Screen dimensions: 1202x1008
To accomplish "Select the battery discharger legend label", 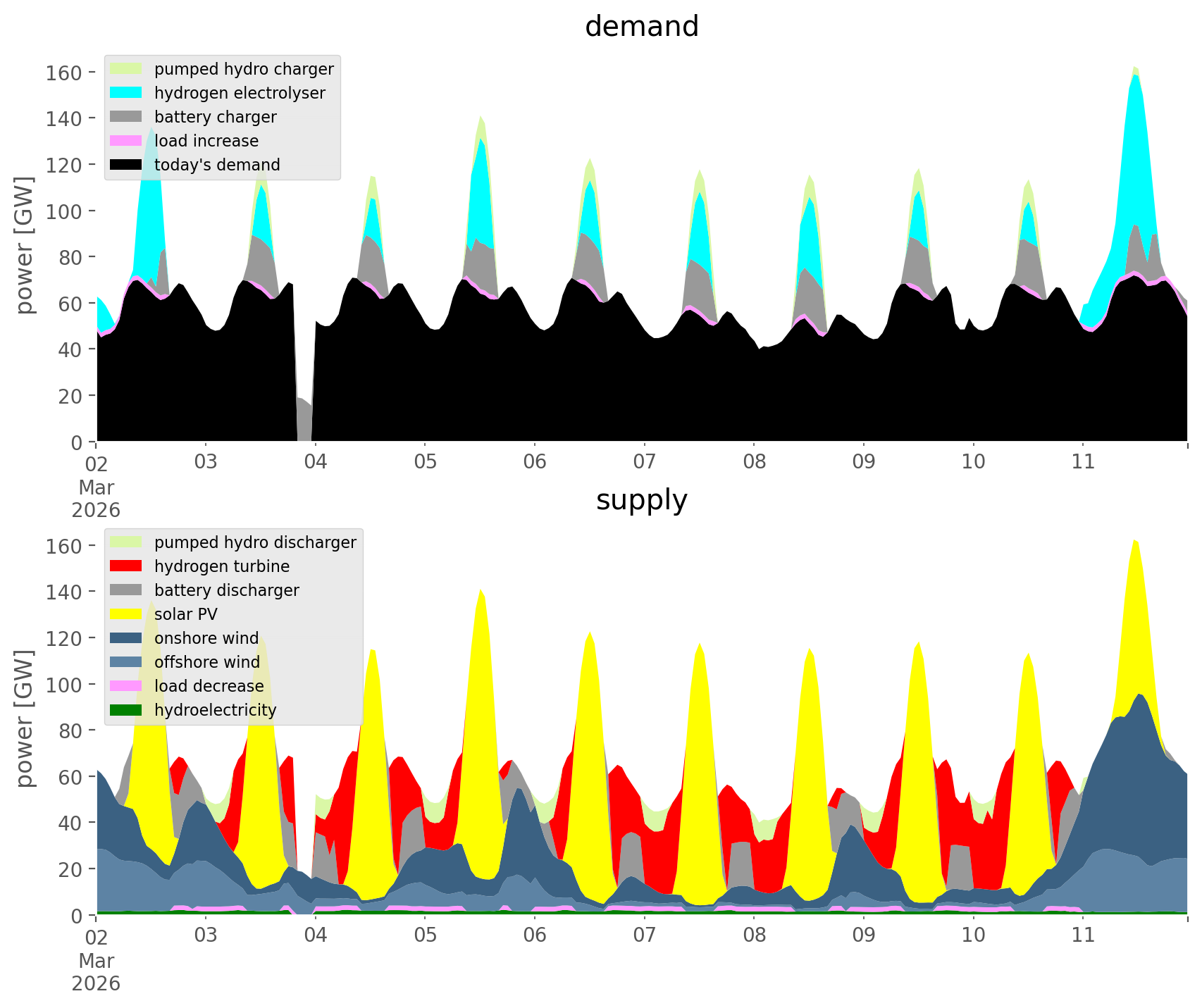I will coord(226,590).
